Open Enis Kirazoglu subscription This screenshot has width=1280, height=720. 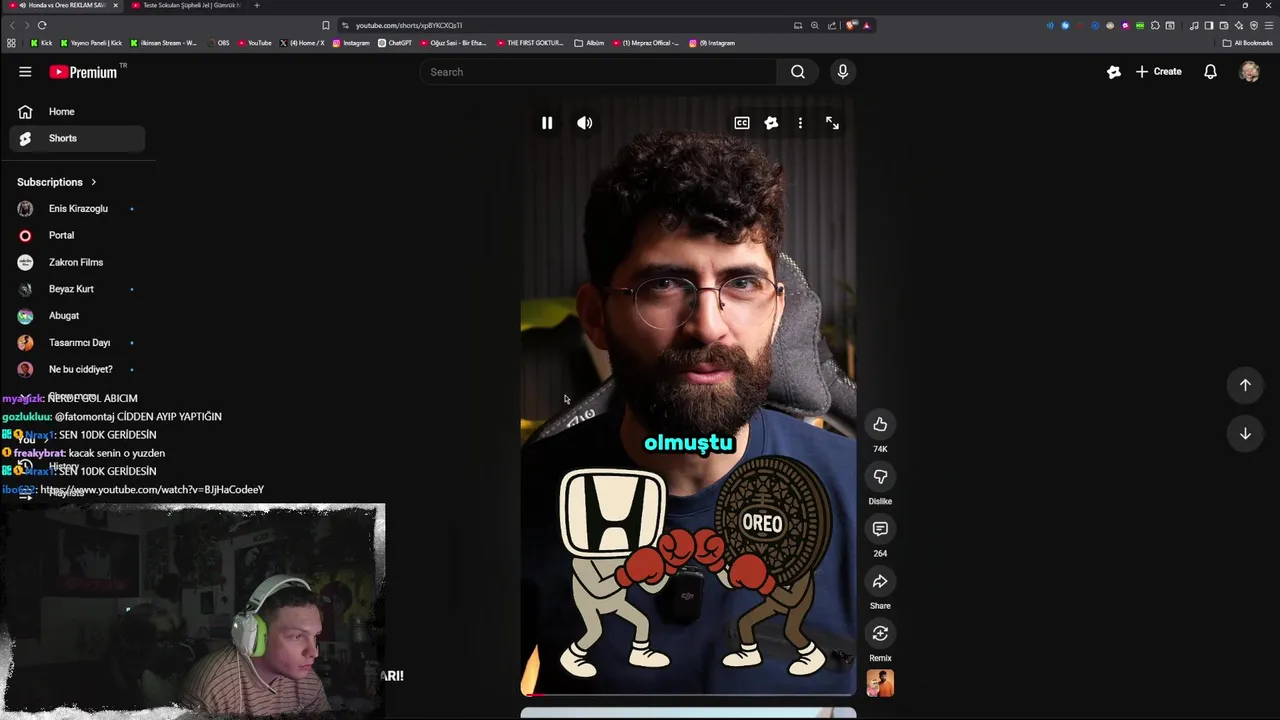[77, 209]
